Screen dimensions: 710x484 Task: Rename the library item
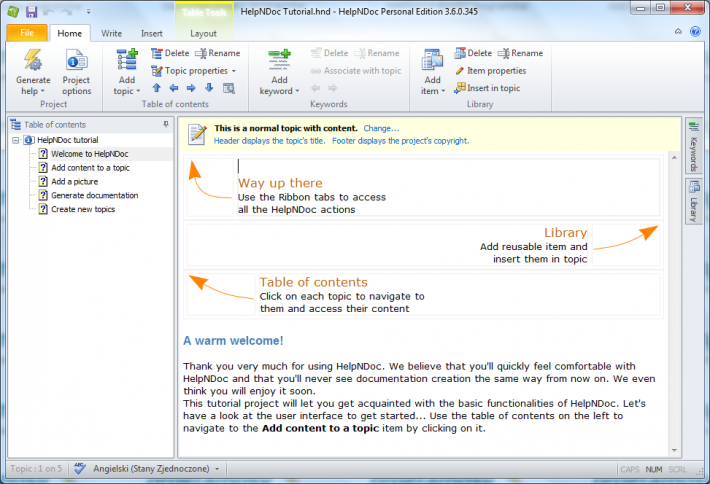coord(520,53)
